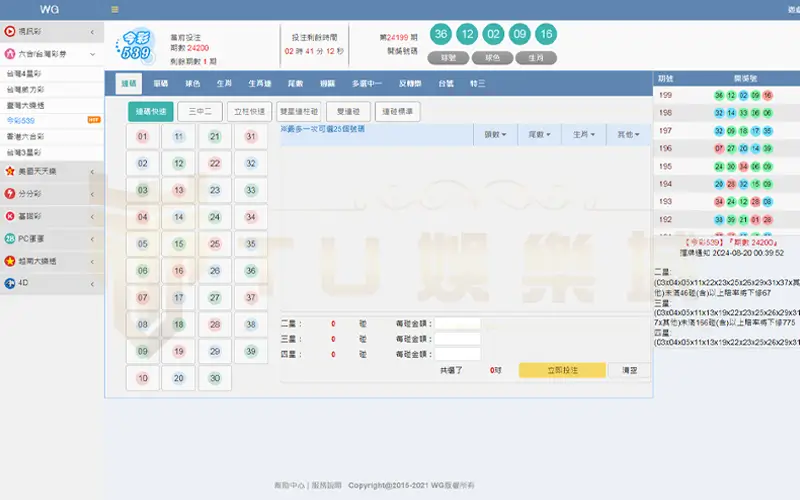The width and height of the screenshot is (800, 500).
Task: Pick number ball 39 in the grid
Action: (x=250, y=351)
